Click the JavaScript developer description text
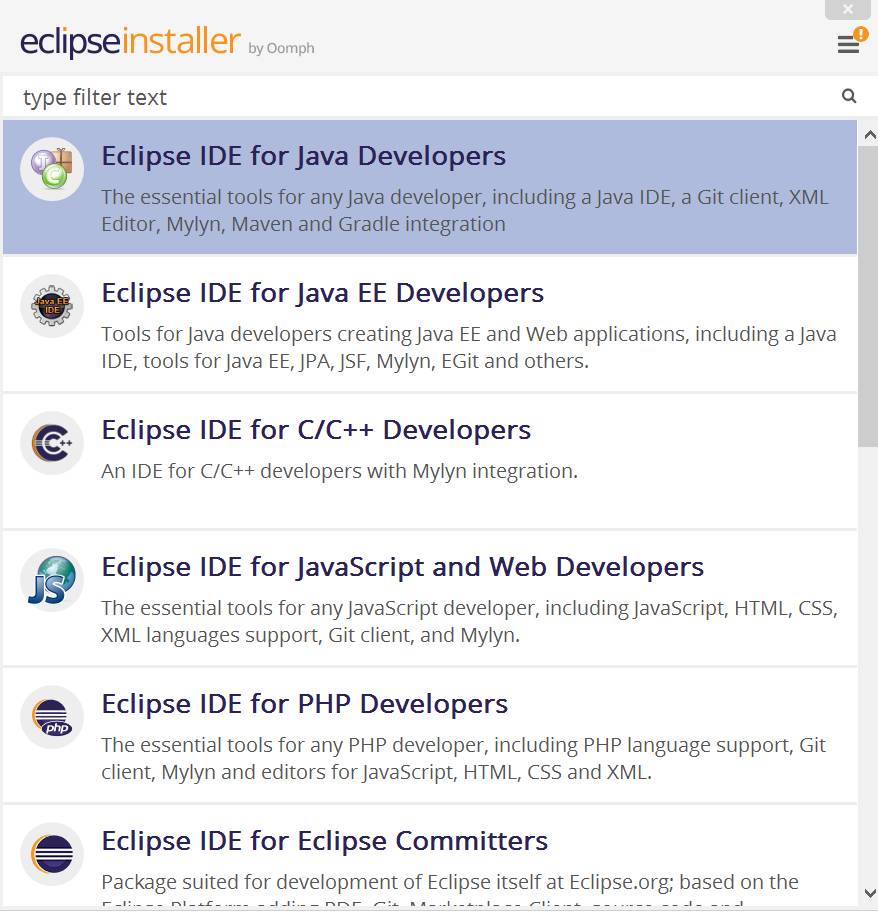Image resolution: width=878 pixels, height=912 pixels. [x=469, y=621]
